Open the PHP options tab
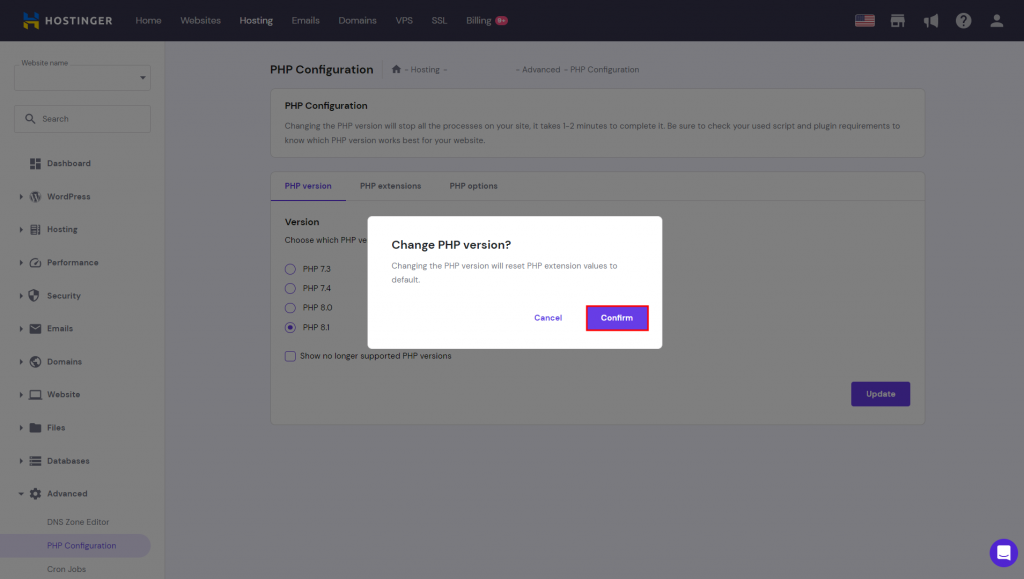This screenshot has height=579, width=1024. [472, 185]
